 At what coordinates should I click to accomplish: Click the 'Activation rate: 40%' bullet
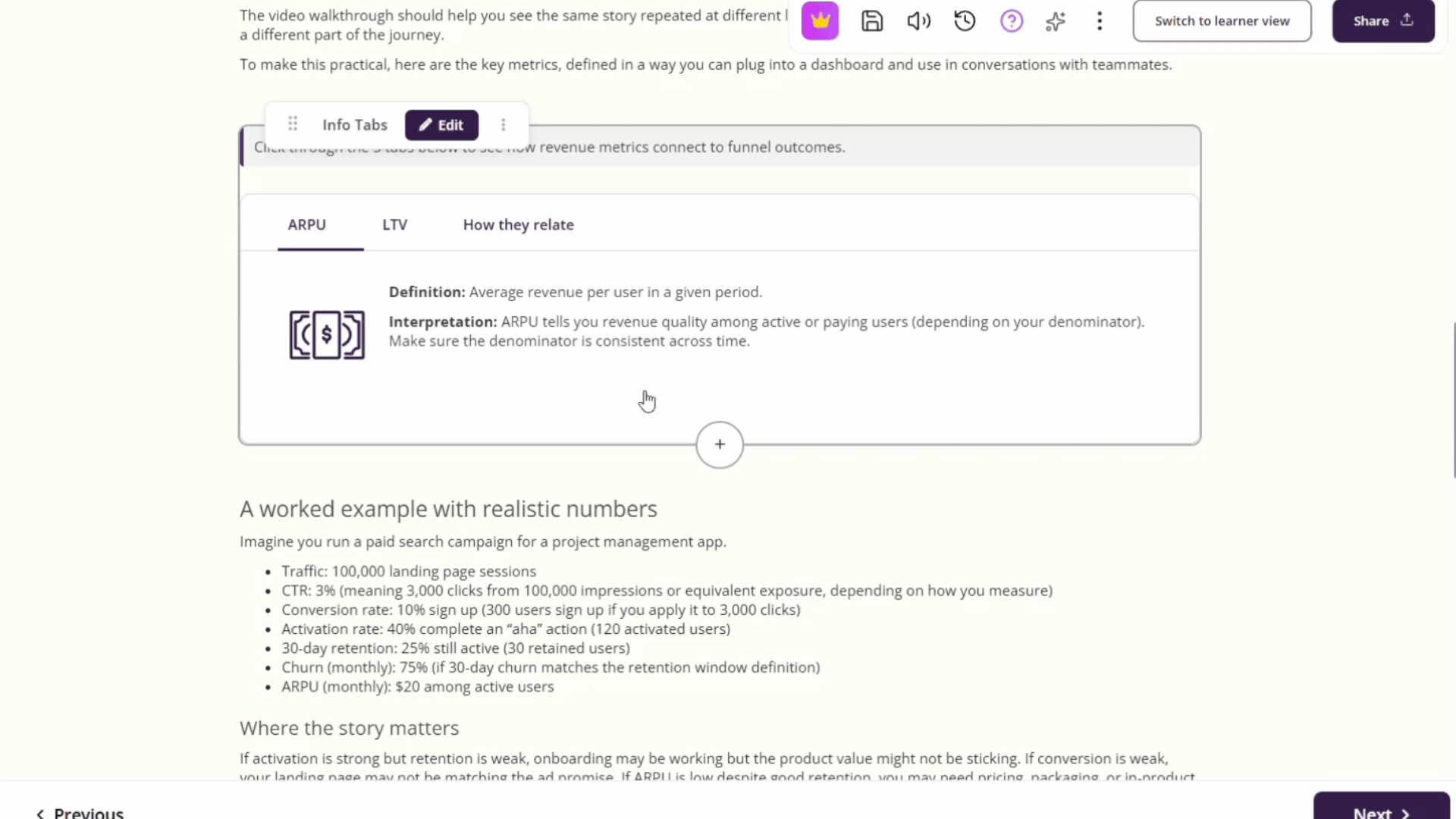(506, 629)
